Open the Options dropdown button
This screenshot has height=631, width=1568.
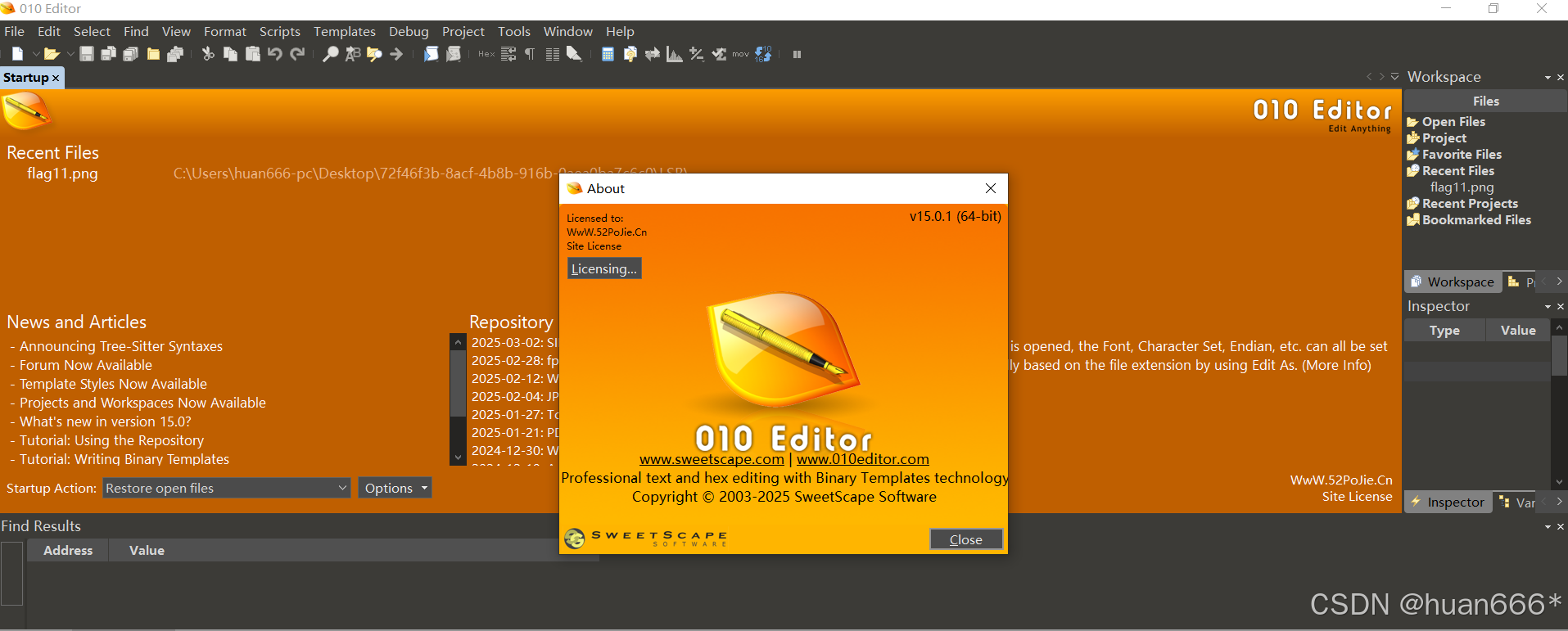(x=395, y=488)
